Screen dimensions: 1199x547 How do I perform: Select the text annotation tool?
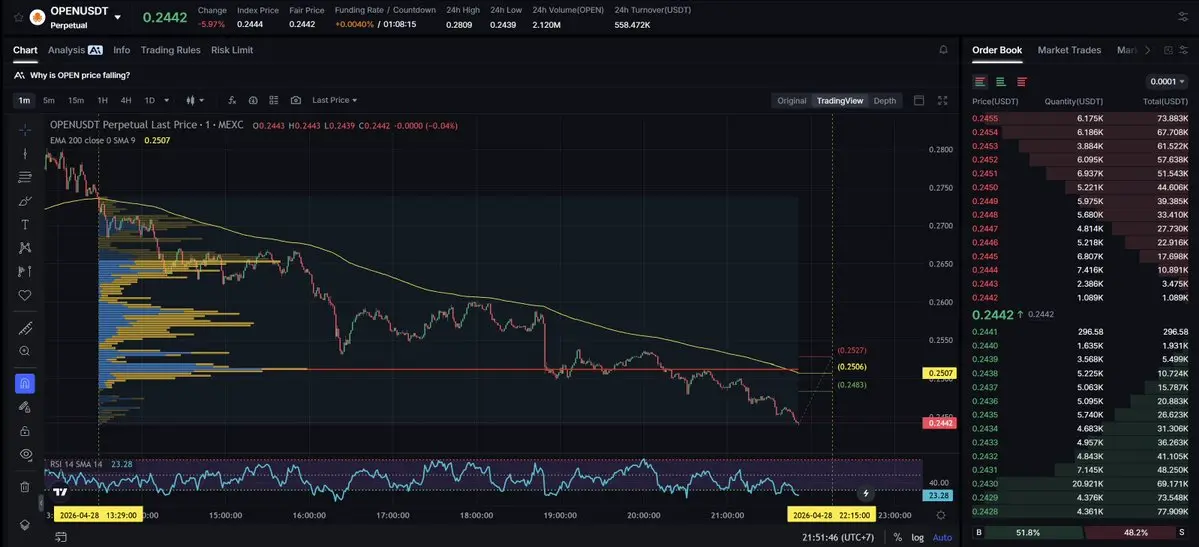click(24, 225)
